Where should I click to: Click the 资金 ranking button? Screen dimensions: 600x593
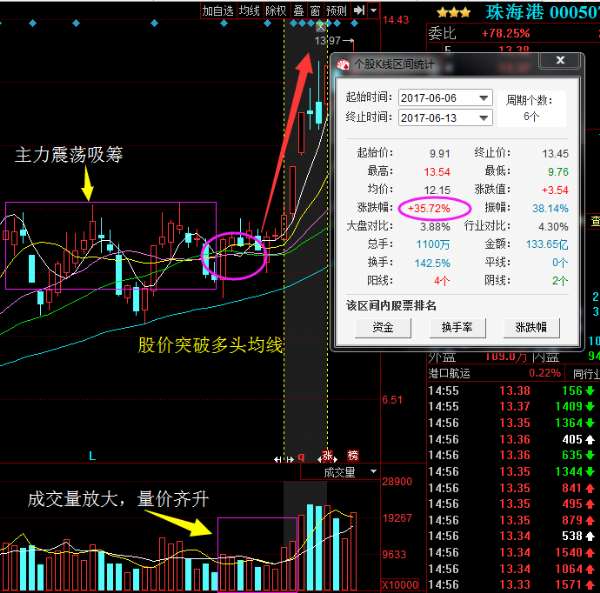(x=382, y=327)
